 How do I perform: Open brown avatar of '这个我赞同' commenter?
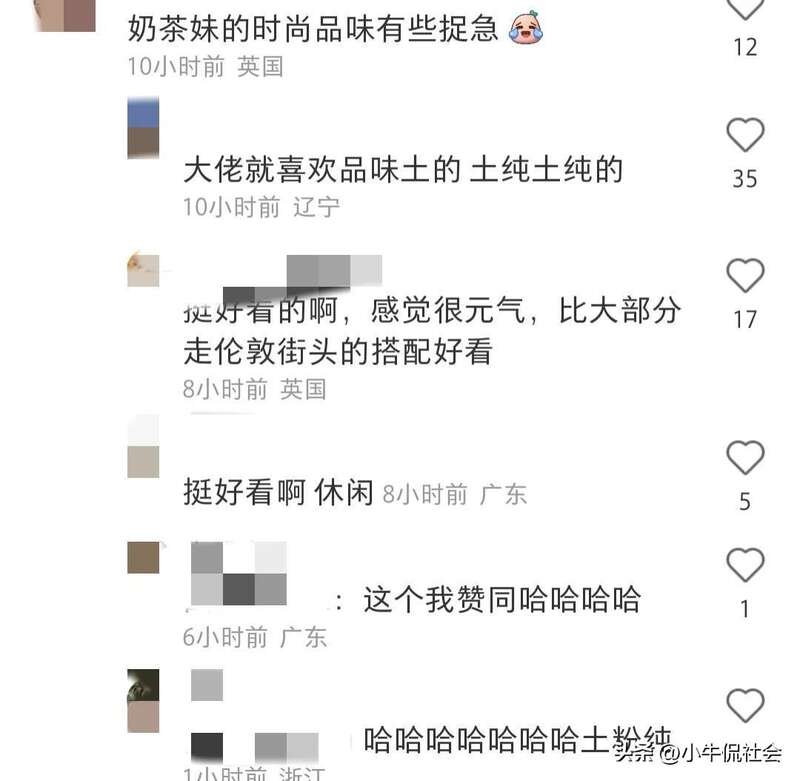coord(143,558)
